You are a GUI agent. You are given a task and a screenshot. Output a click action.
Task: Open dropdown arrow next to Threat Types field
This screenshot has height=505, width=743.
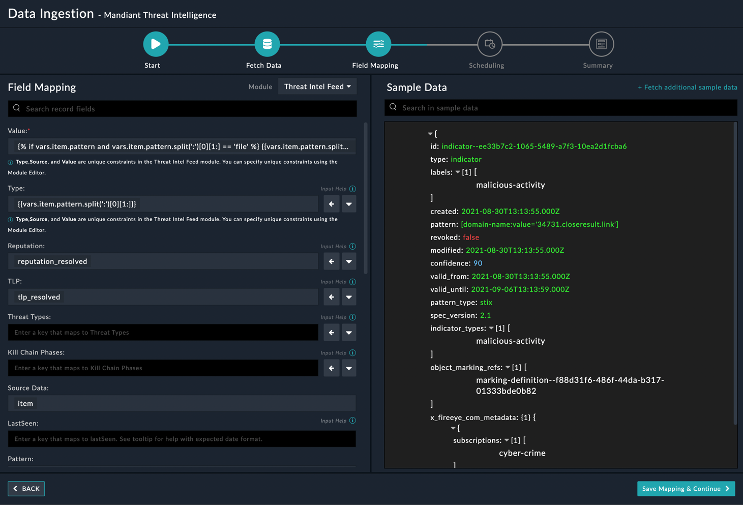point(348,331)
